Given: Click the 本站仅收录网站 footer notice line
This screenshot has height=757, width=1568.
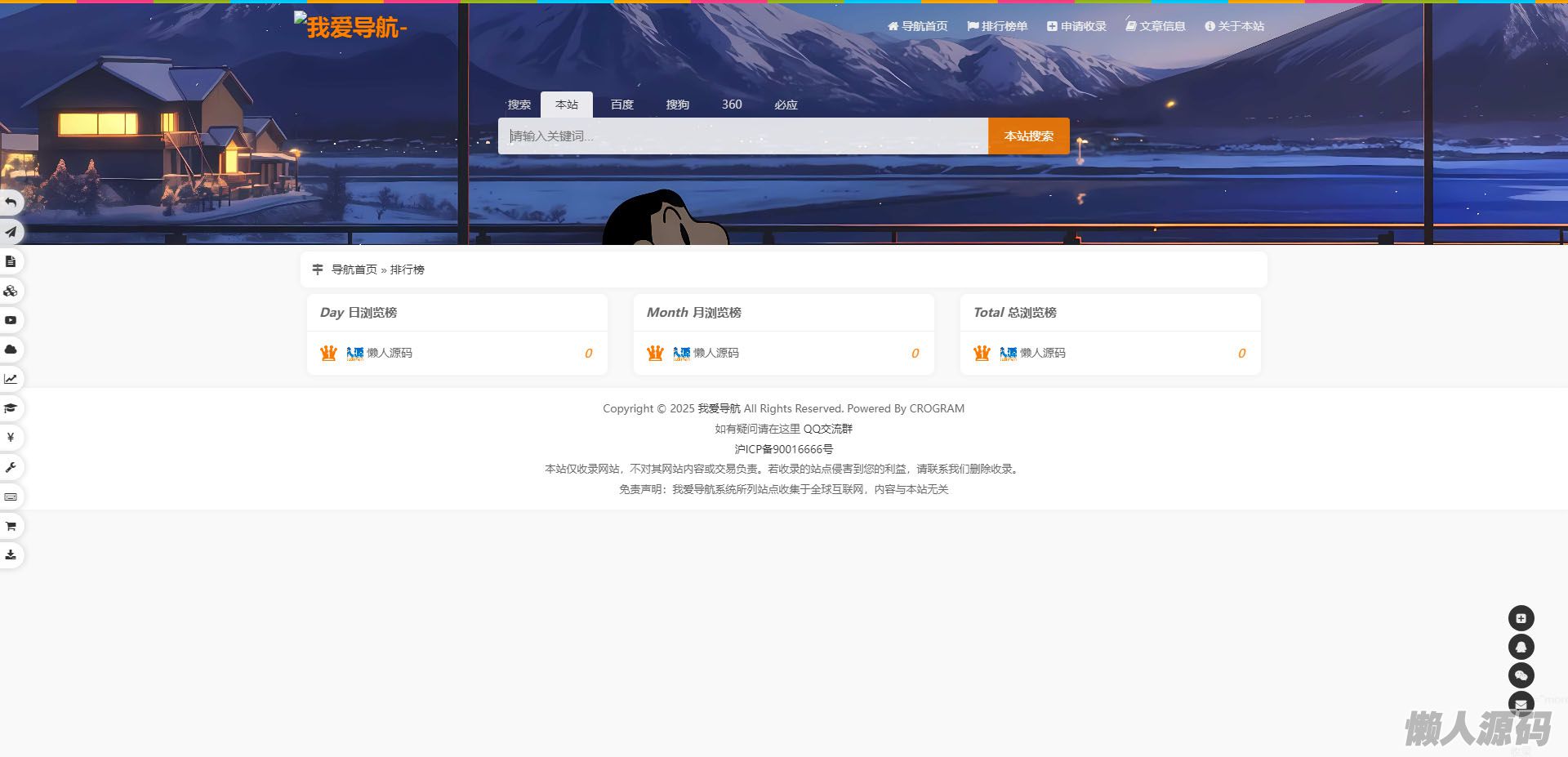Looking at the screenshot, I should pyautogui.click(x=784, y=469).
